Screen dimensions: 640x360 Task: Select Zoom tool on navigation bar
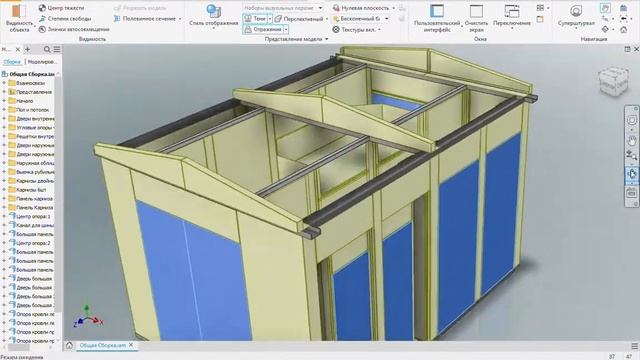pos(631,155)
